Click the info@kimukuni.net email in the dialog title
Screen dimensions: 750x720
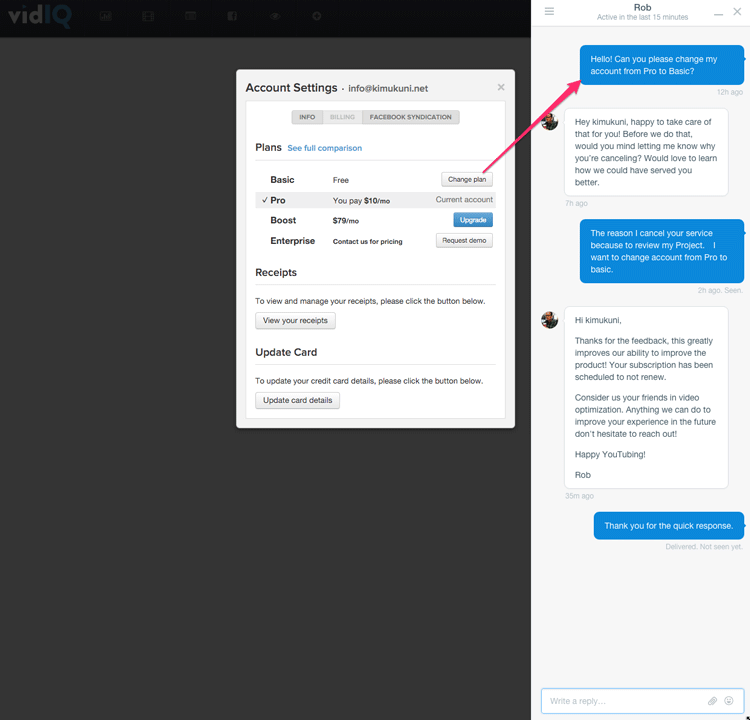click(388, 89)
